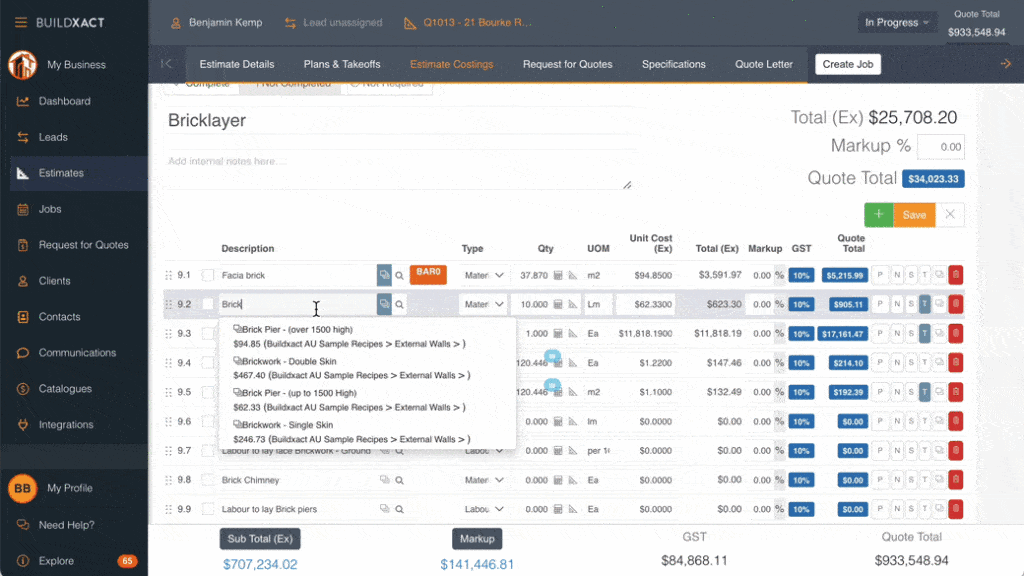Click the red delete icon on row 9.1
1024x576 pixels.
[955, 275]
